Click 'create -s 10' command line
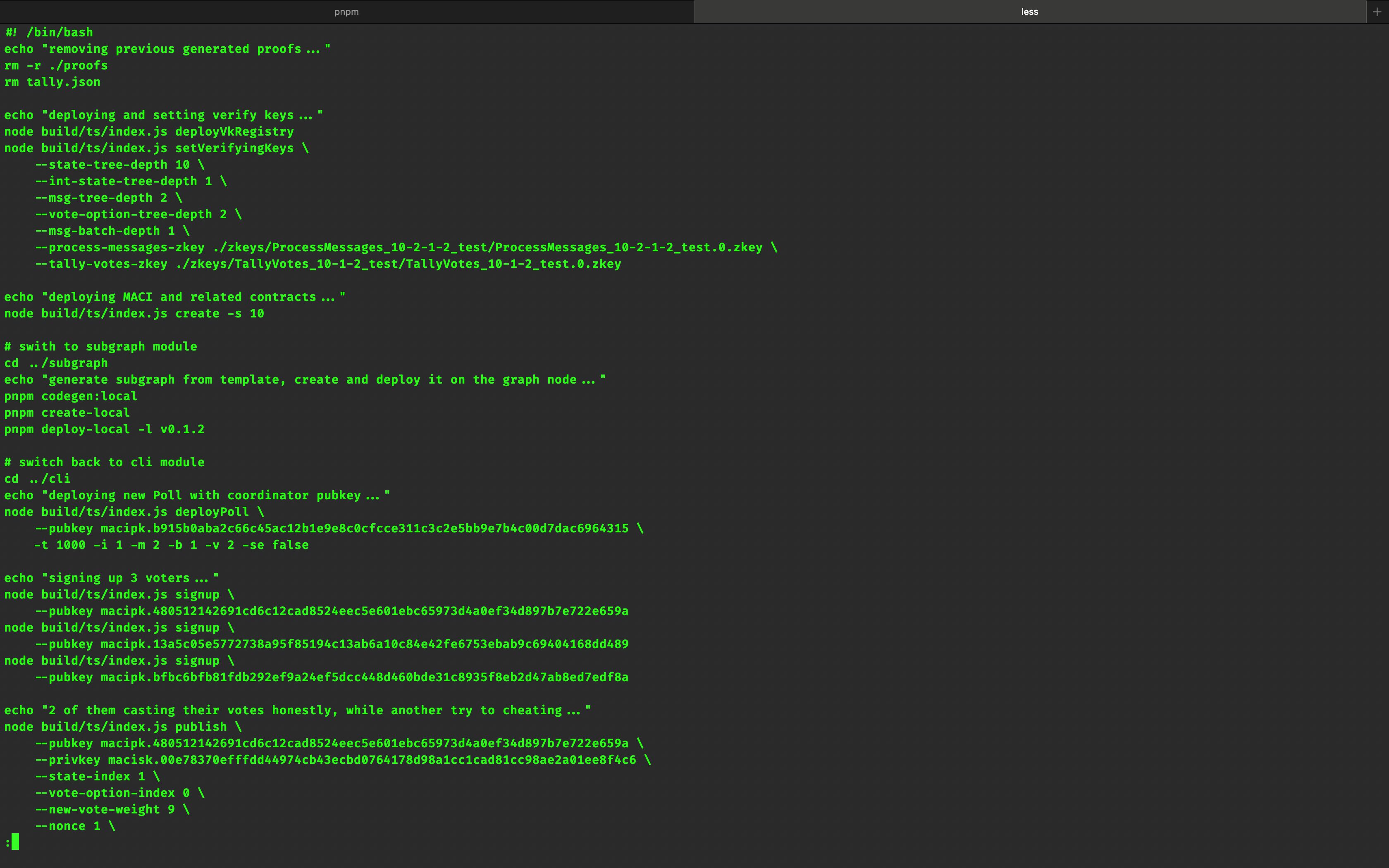The width and height of the screenshot is (1389, 868). click(134, 313)
